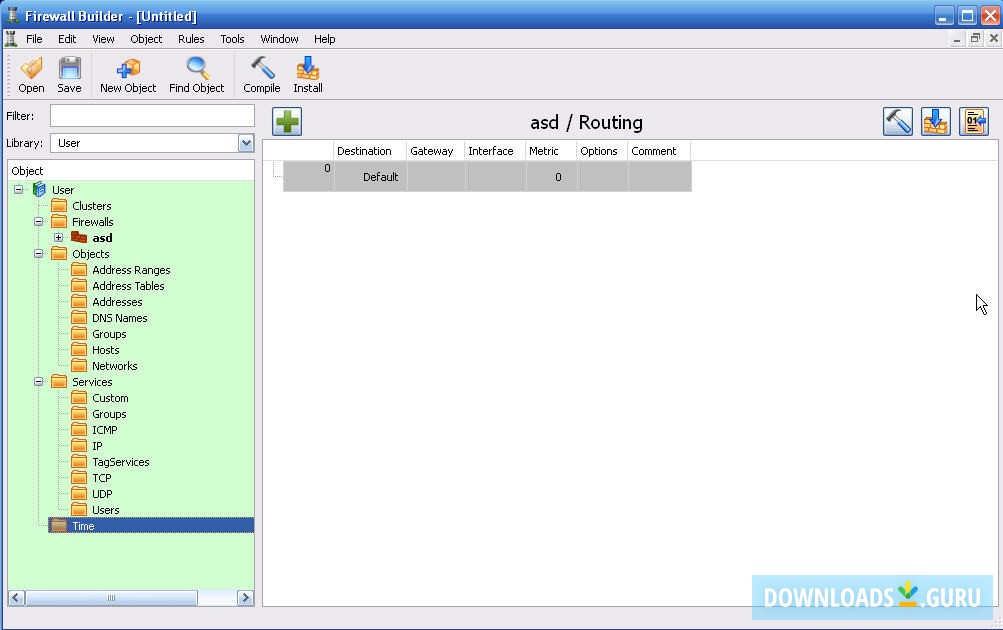
Task: Click the Object tree header
Action: [130, 171]
